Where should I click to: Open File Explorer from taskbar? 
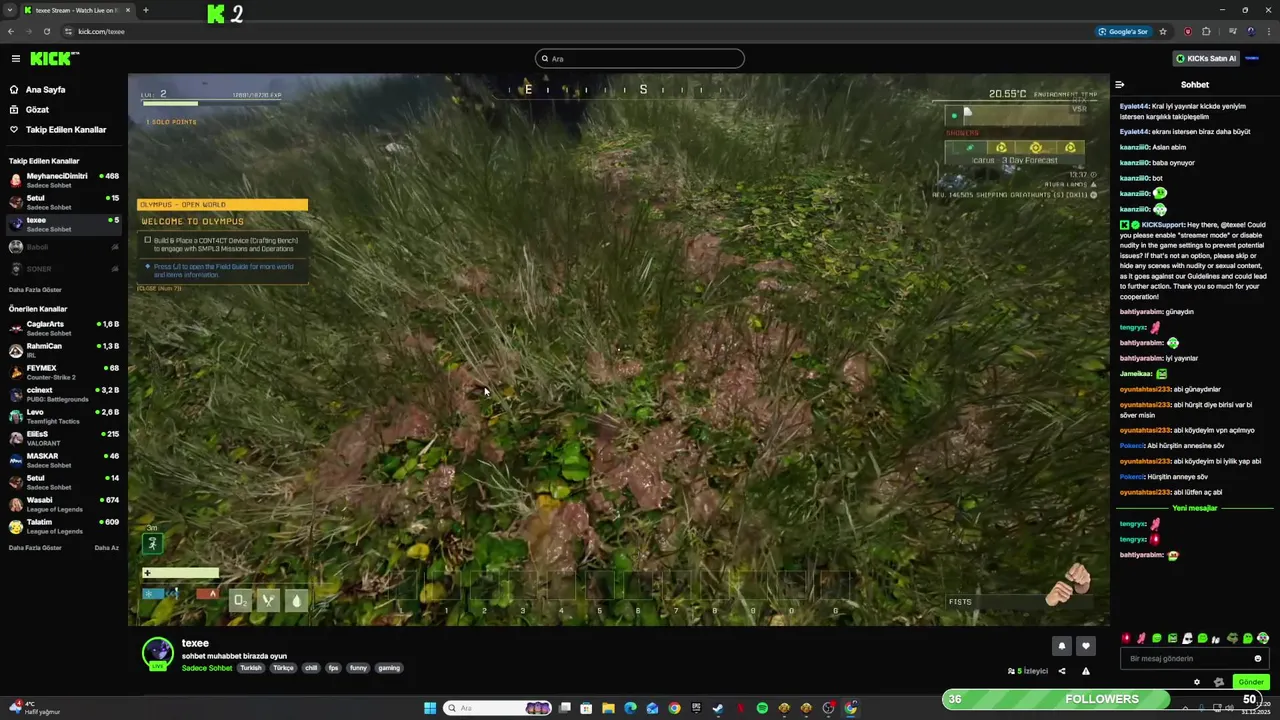point(608,708)
